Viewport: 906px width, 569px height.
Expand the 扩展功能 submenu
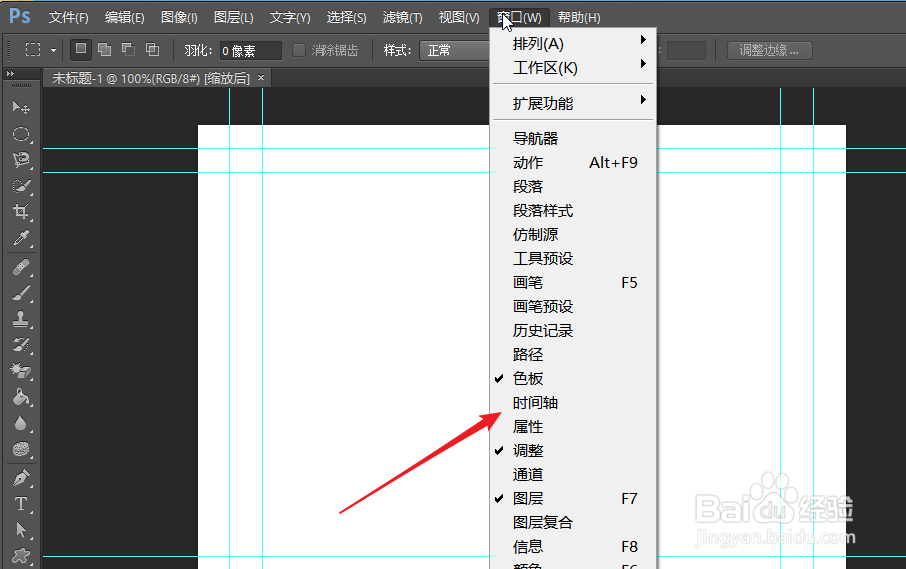(x=573, y=103)
